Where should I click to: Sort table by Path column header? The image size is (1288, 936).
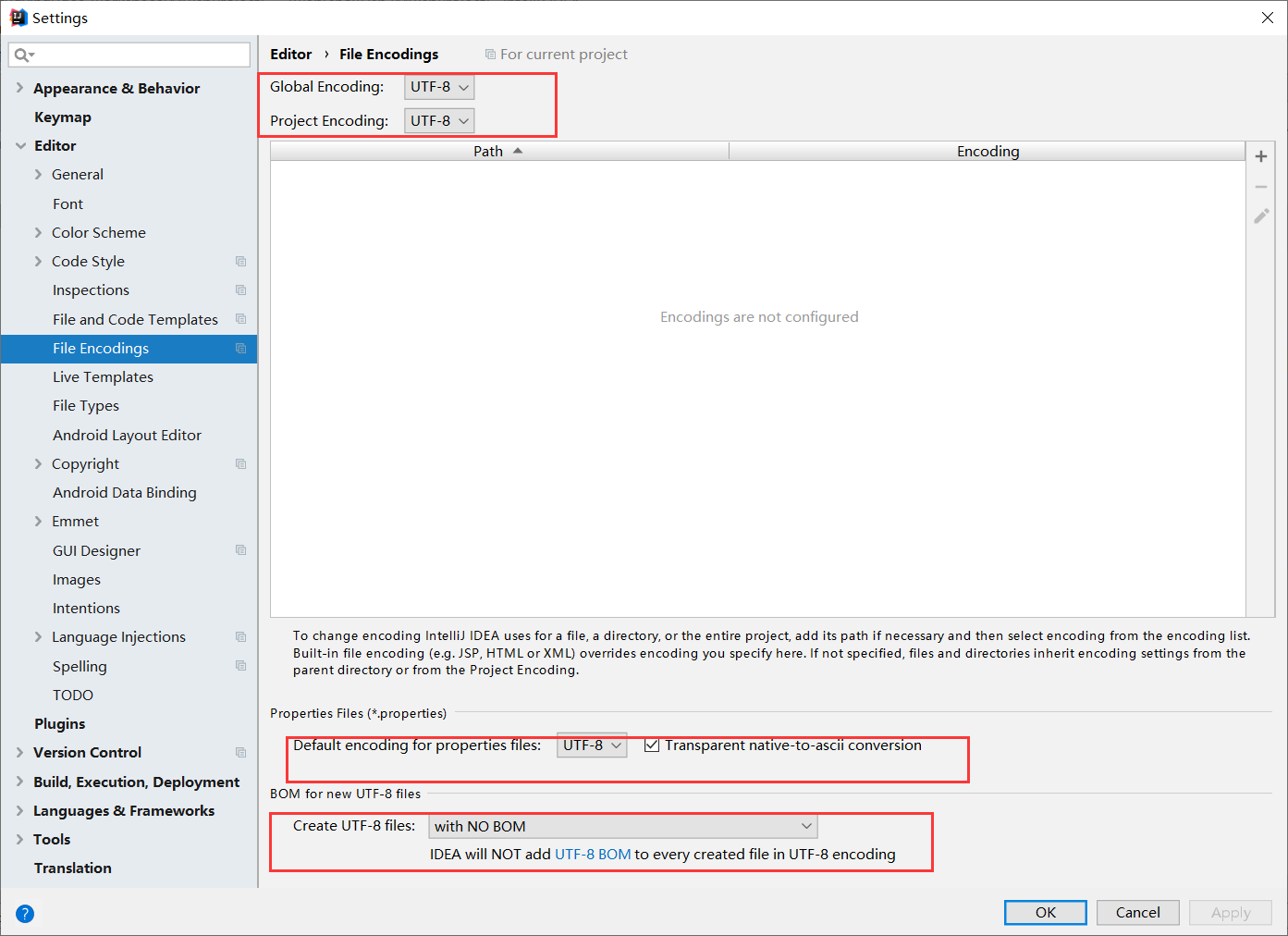pyautogui.click(x=499, y=152)
